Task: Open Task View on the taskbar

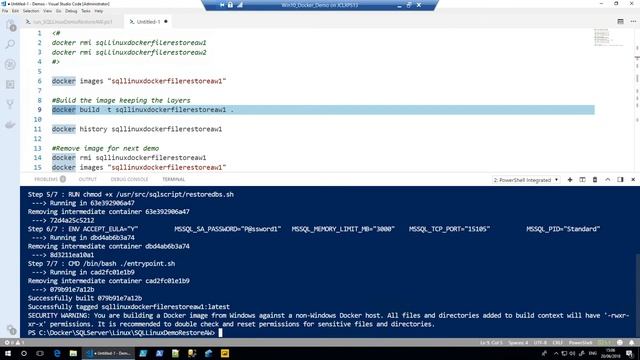Action: 40,353
